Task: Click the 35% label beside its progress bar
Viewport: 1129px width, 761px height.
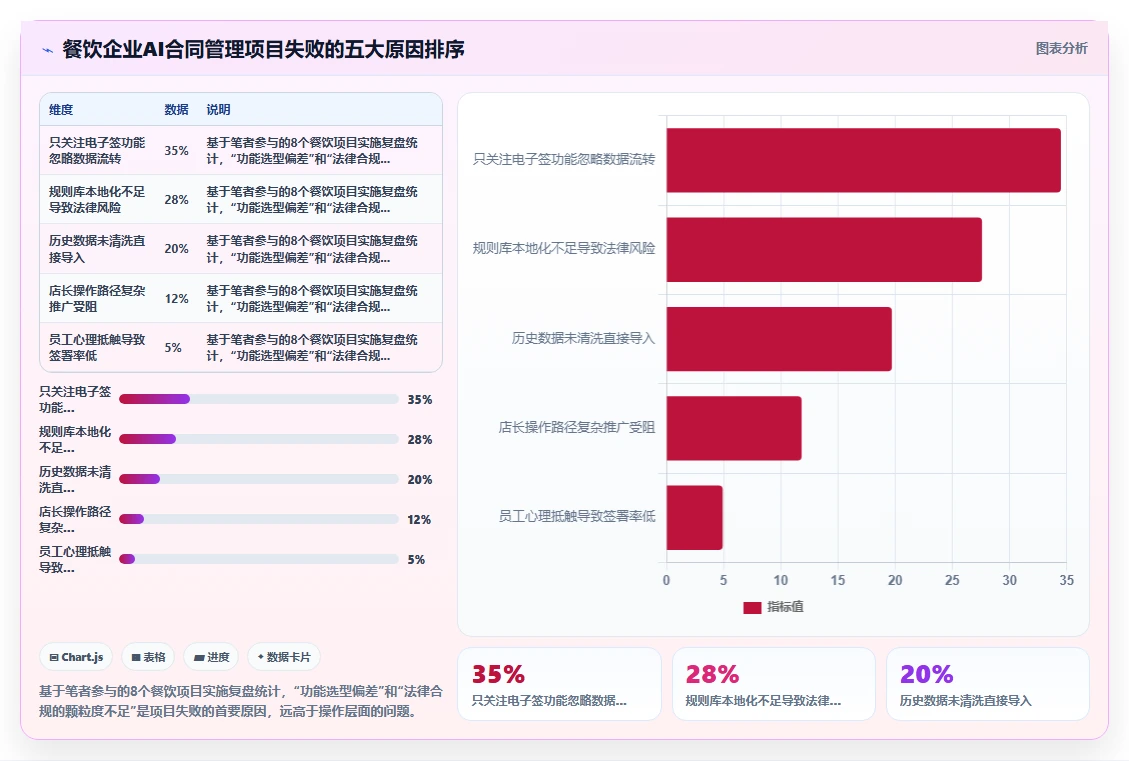Action: [x=420, y=400]
